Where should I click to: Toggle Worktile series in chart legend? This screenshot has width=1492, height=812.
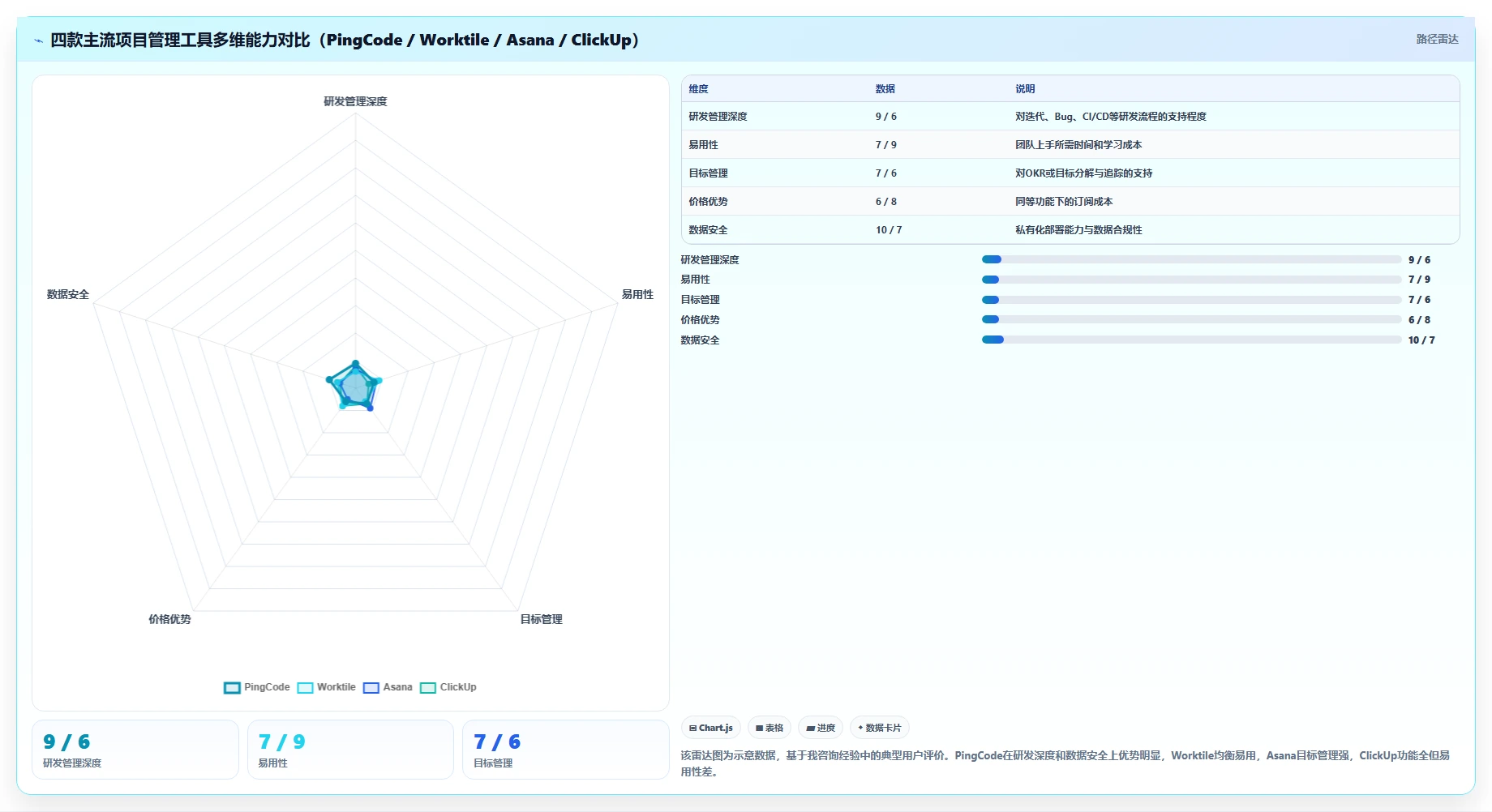(x=327, y=687)
